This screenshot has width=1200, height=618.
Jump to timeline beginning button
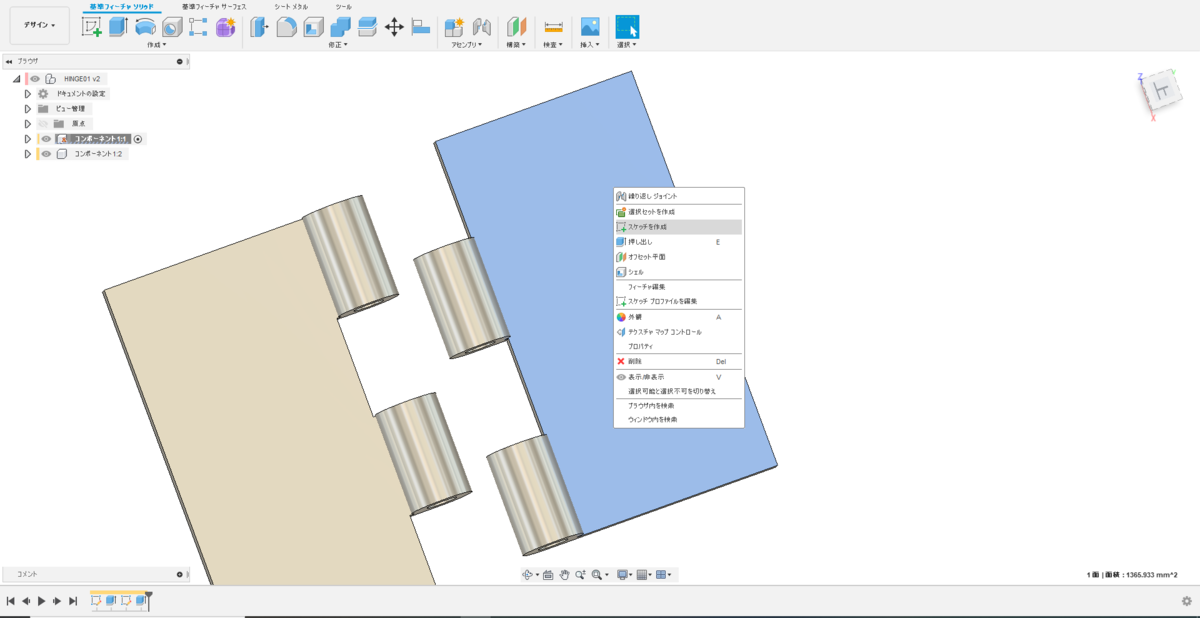point(10,601)
